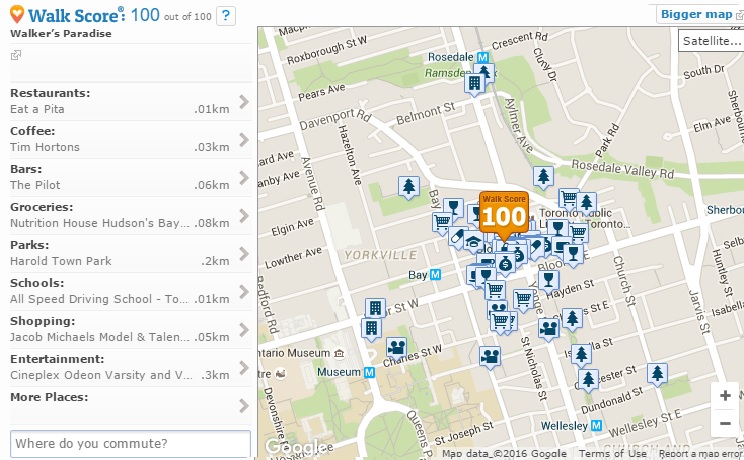744x460 pixels.
Task: Select the tree marker on Gloucester St near Yonge
Action: coord(588,379)
